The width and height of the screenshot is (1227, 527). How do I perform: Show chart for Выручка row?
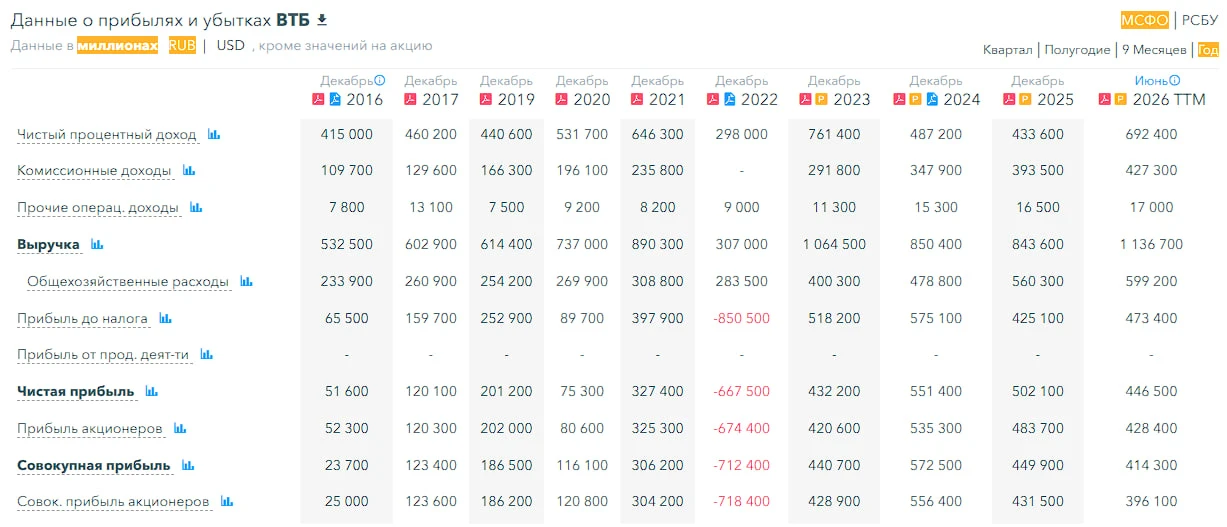tap(98, 244)
